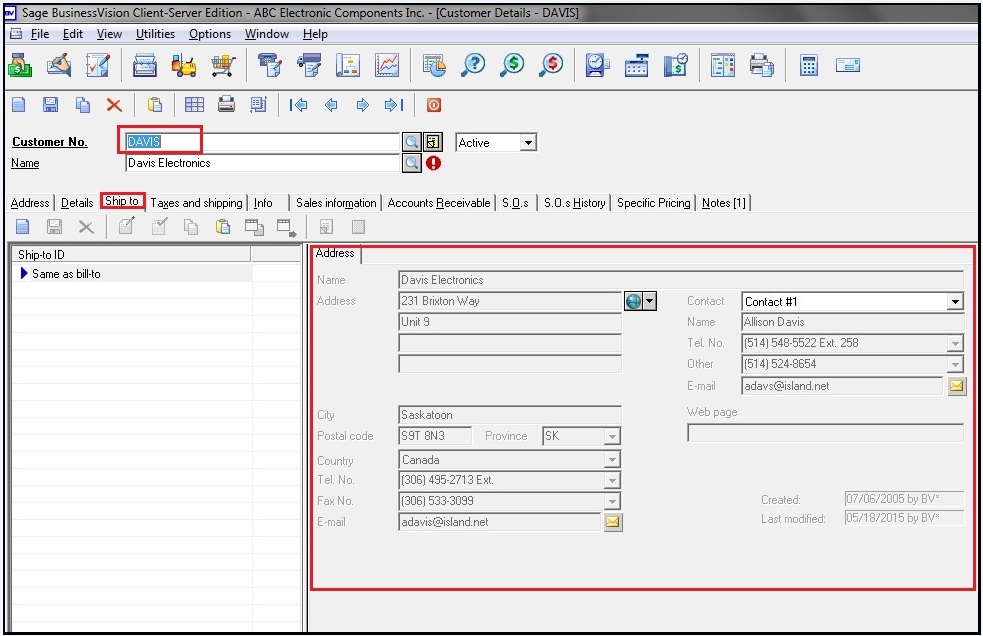Image resolution: width=983 pixels, height=636 pixels.
Task: Print customer via record toolbar printer icon
Action: (226, 105)
